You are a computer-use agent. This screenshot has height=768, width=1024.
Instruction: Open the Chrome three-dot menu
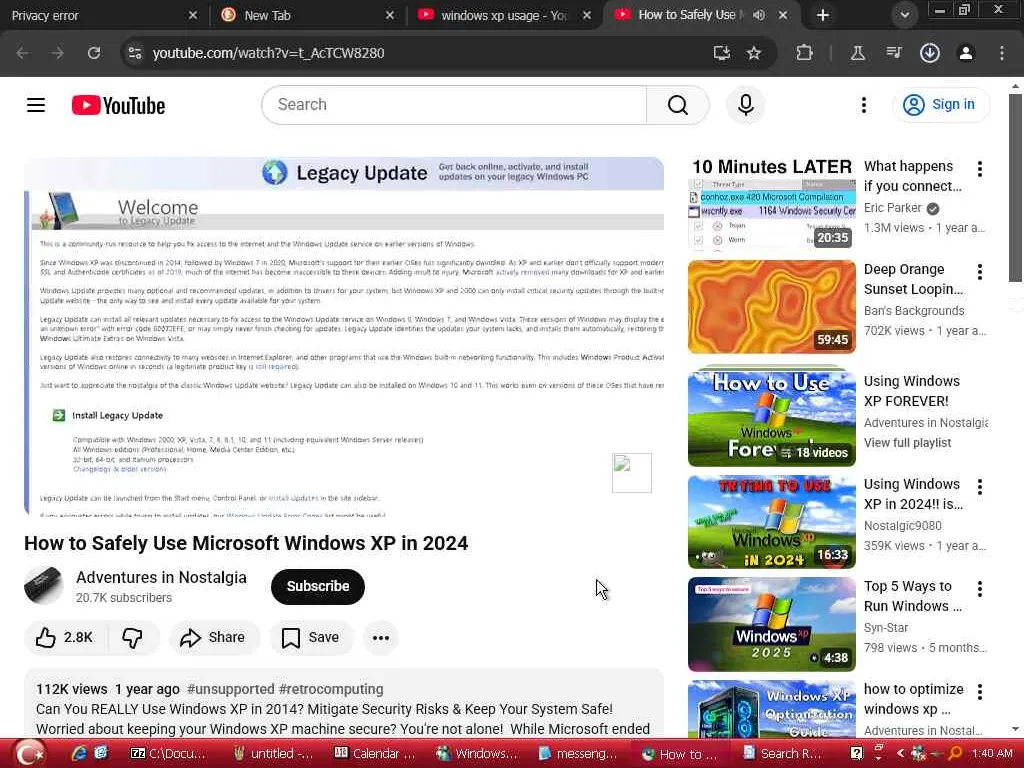(1002, 53)
